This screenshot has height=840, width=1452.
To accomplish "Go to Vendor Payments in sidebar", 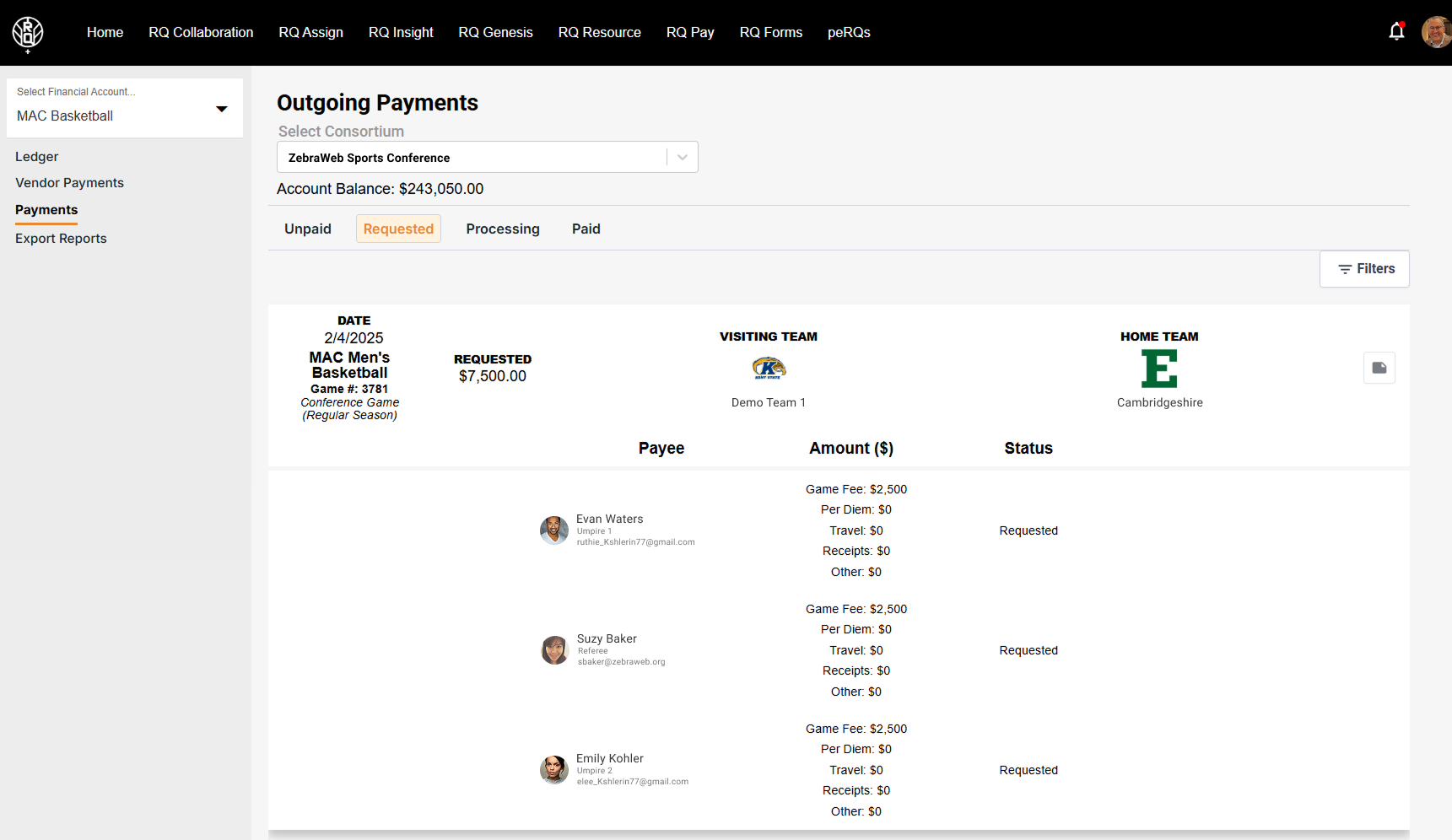I will pyautogui.click(x=69, y=183).
